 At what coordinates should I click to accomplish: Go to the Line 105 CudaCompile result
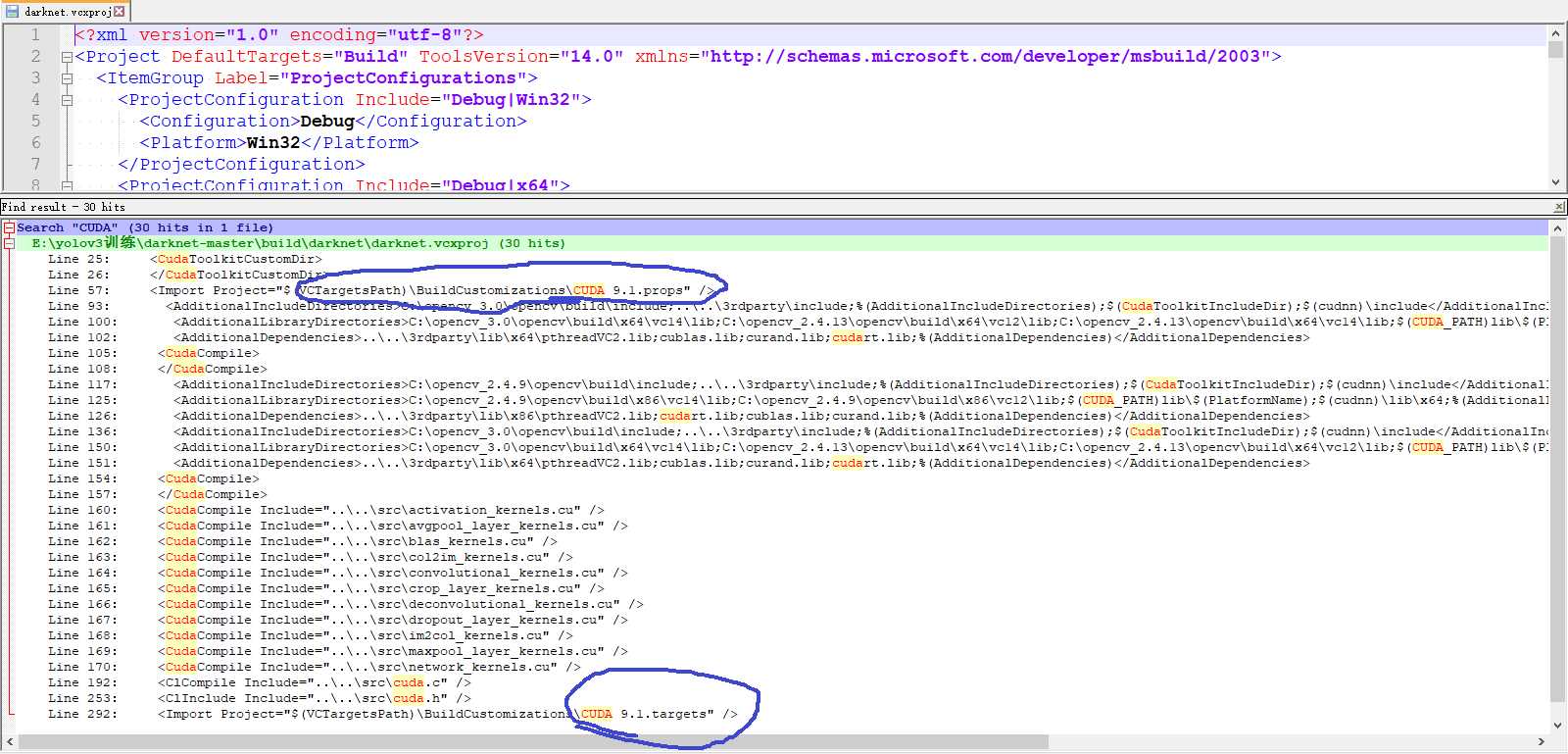pos(153,353)
